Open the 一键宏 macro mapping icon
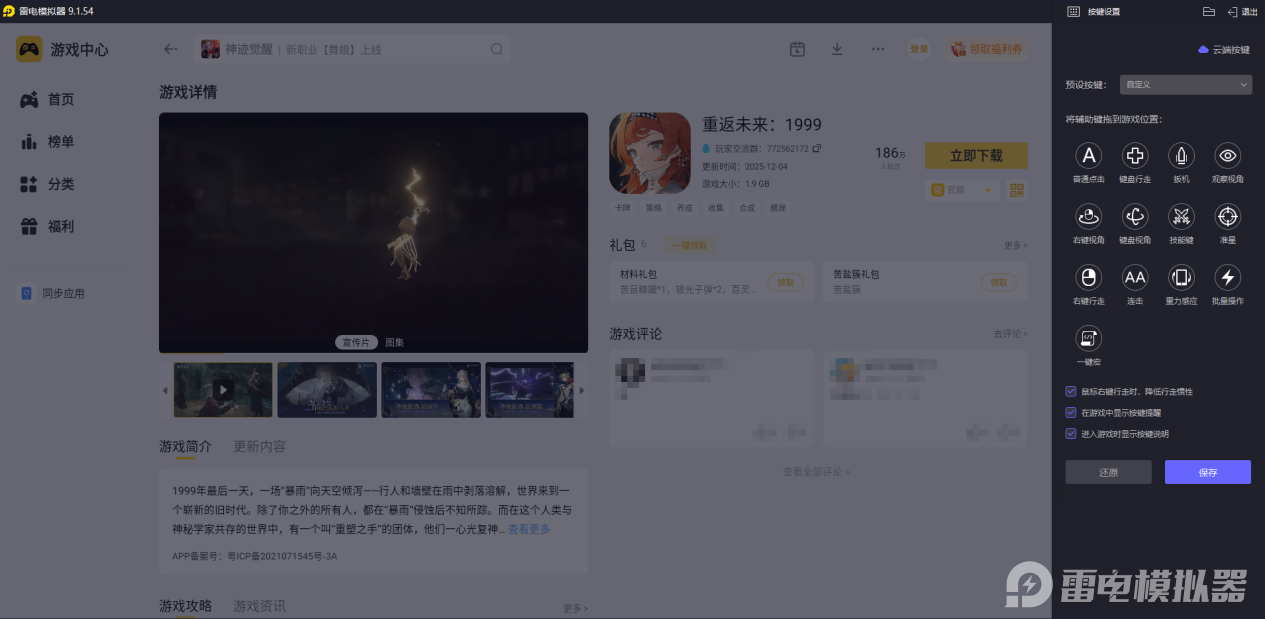Screen dimensions: 1265x619 (x=1088, y=340)
